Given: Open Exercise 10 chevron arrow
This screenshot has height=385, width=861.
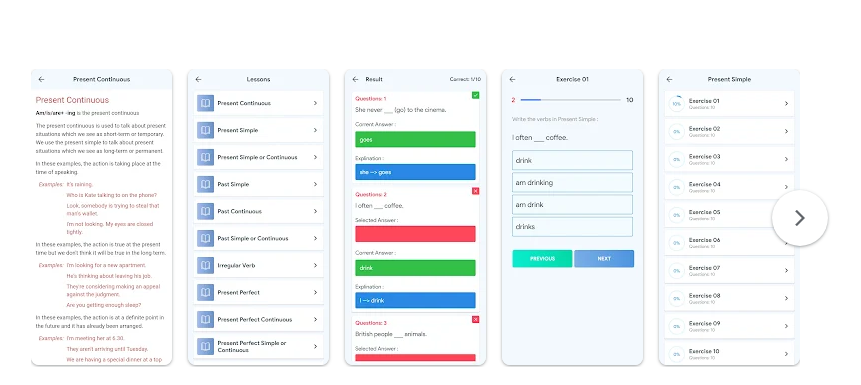Looking at the screenshot, I should [x=786, y=354].
